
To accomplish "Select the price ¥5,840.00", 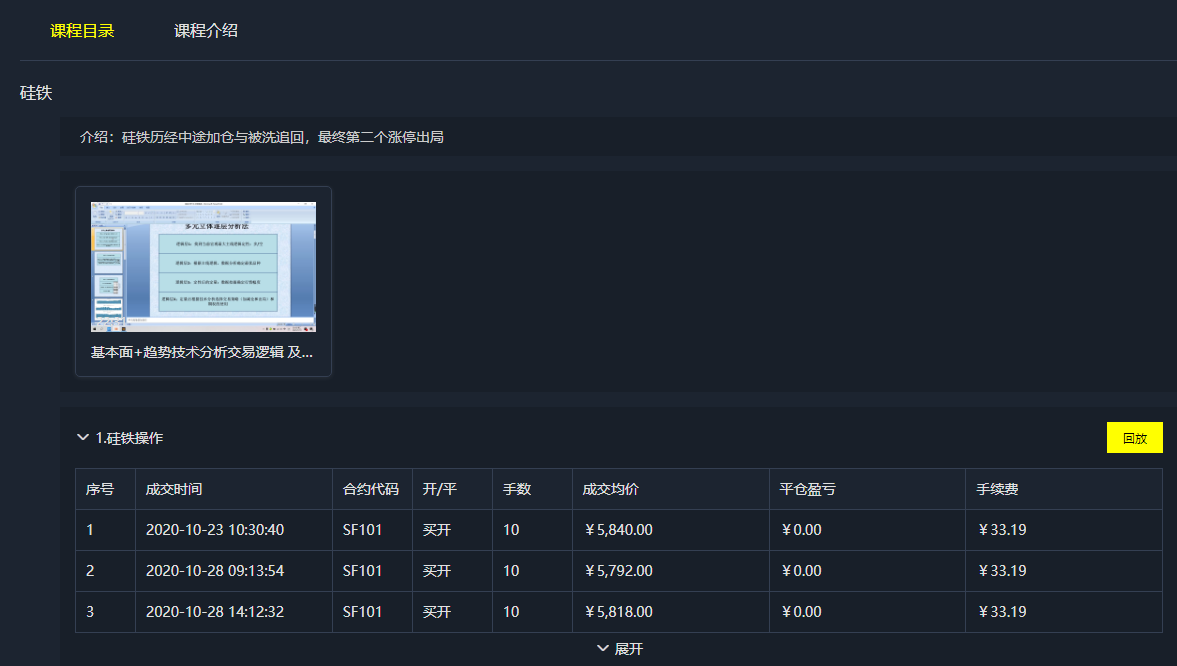I will coord(618,530).
